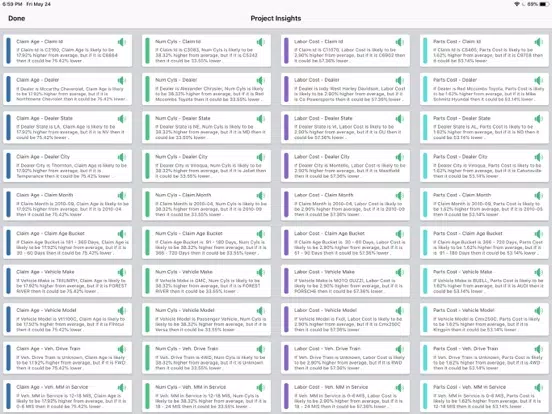The height and width of the screenshot is (414, 552).
Task: Play audio for Labor Cost - Dealer State card
Action: pos(400,119)
